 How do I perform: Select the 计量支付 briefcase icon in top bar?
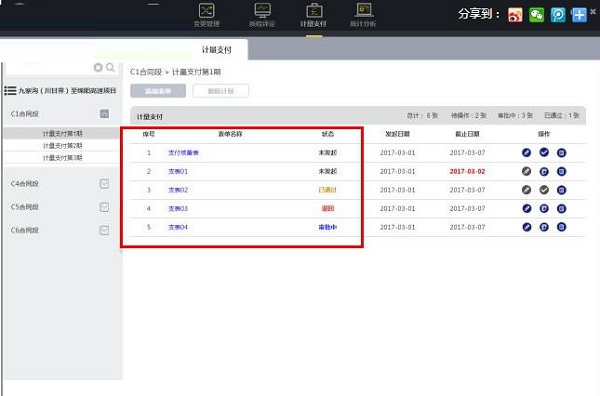(x=314, y=11)
